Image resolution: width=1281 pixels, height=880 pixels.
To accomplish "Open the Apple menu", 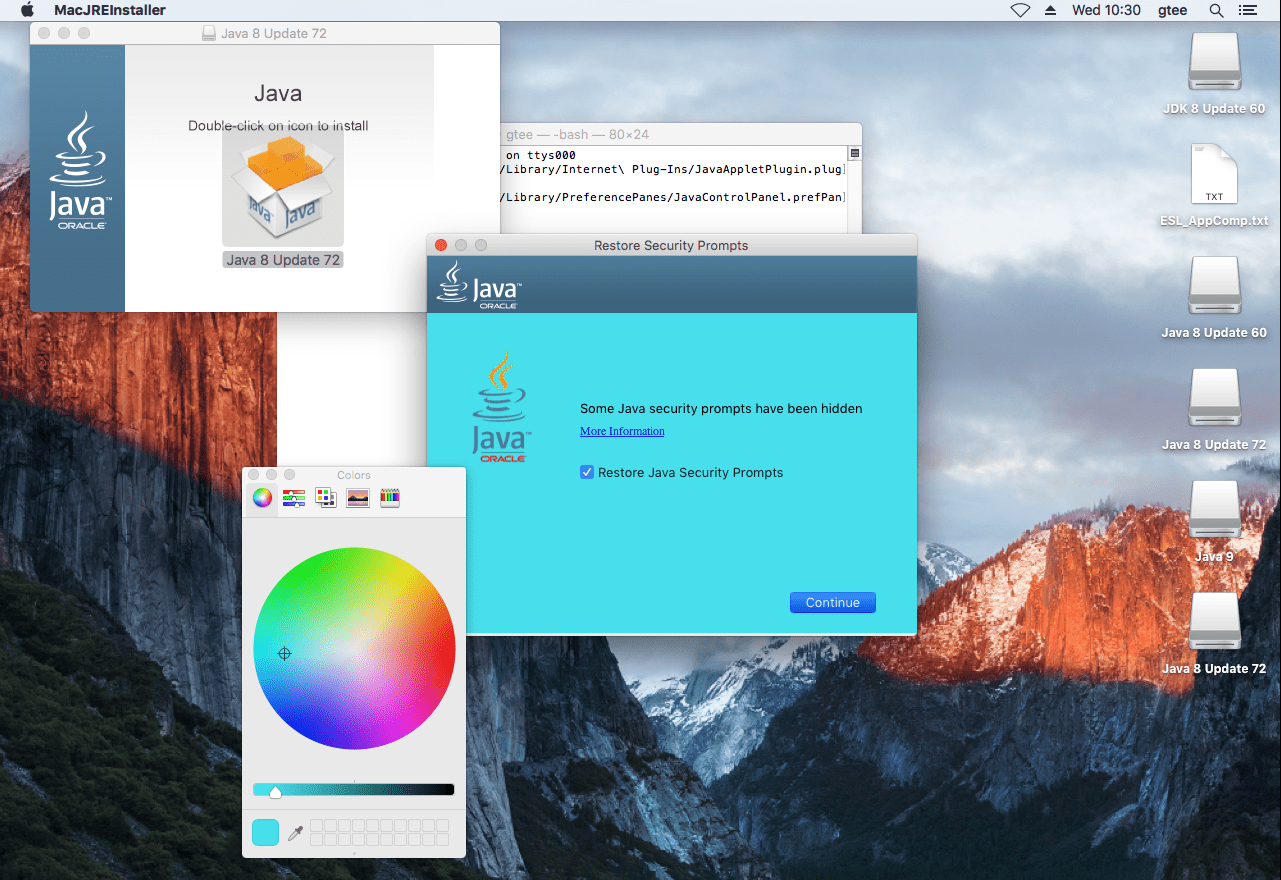I will [x=26, y=10].
